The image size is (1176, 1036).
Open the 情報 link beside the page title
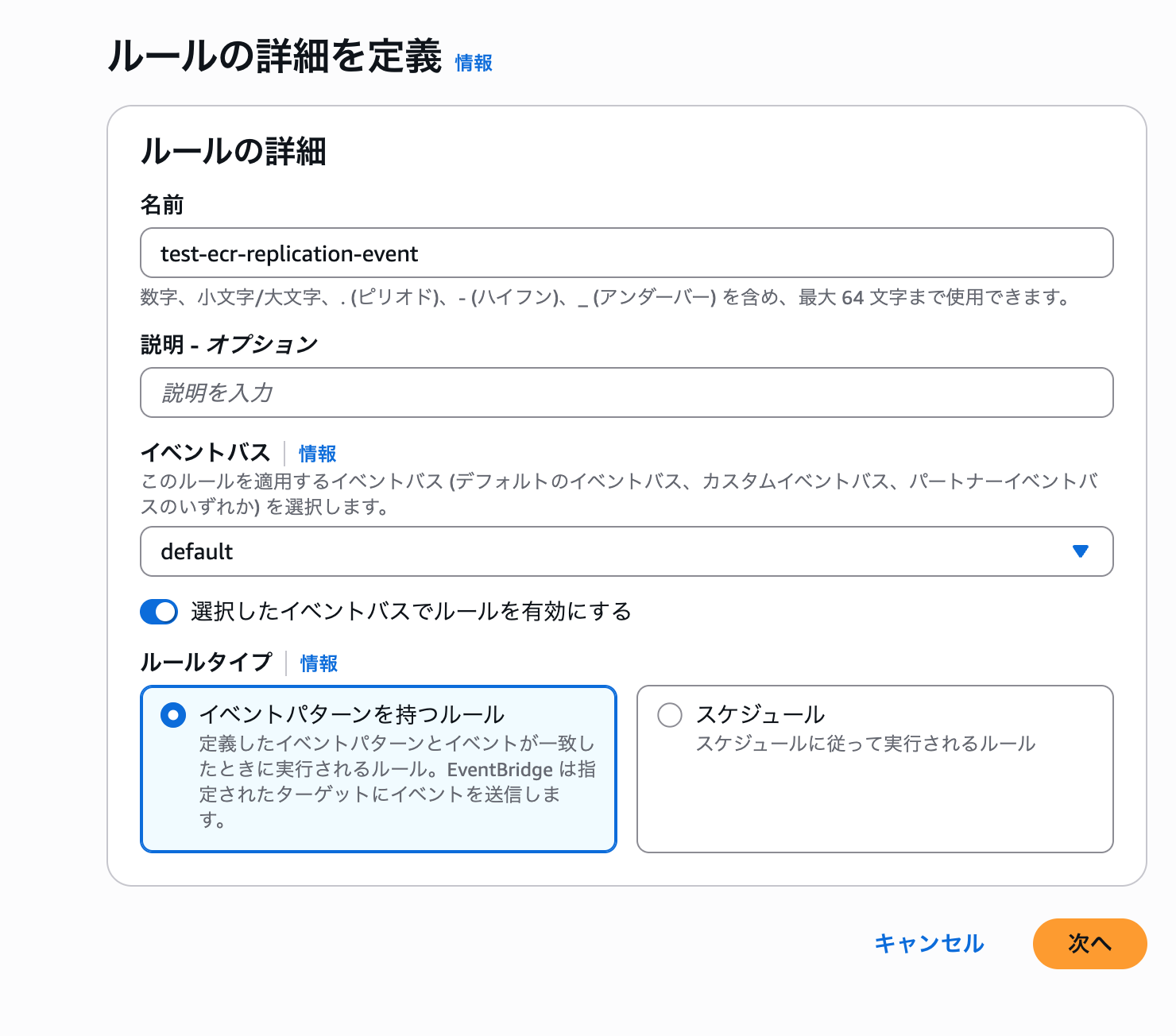[x=474, y=63]
